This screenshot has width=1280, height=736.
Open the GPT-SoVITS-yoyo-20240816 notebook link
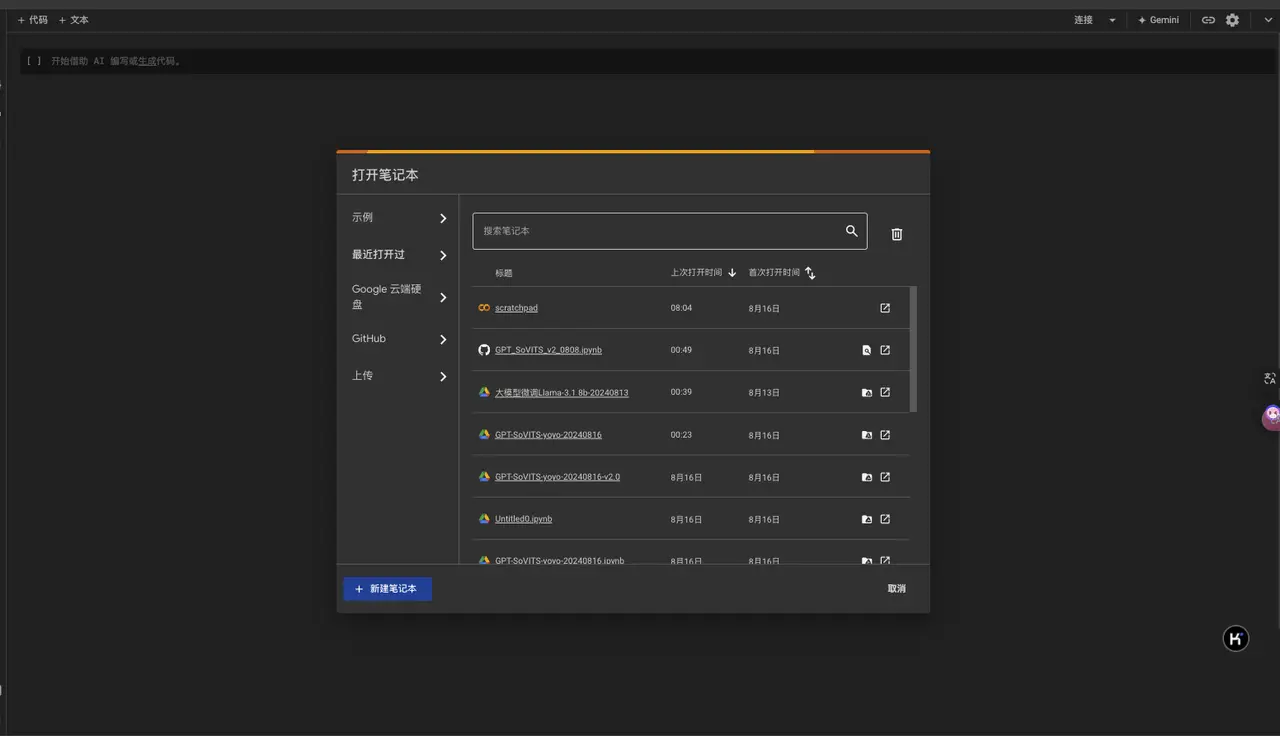coord(548,435)
